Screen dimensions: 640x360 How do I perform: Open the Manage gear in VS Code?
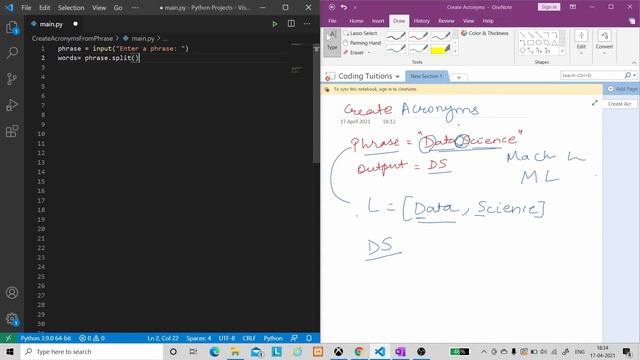point(12,319)
